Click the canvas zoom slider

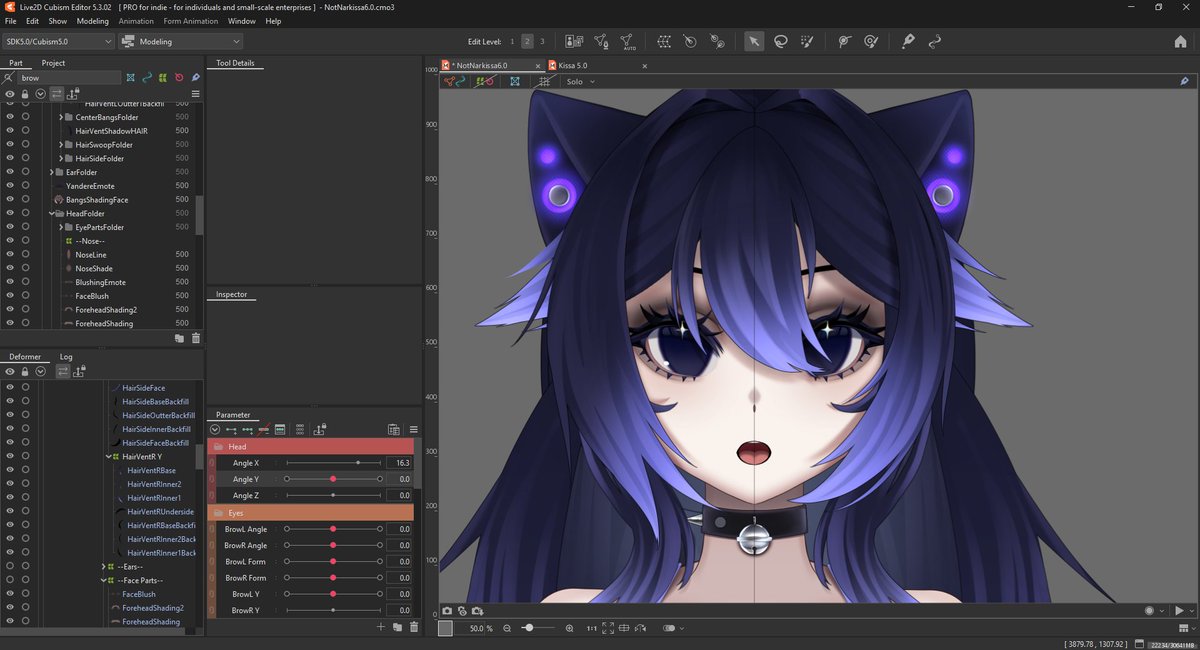[x=536, y=628]
